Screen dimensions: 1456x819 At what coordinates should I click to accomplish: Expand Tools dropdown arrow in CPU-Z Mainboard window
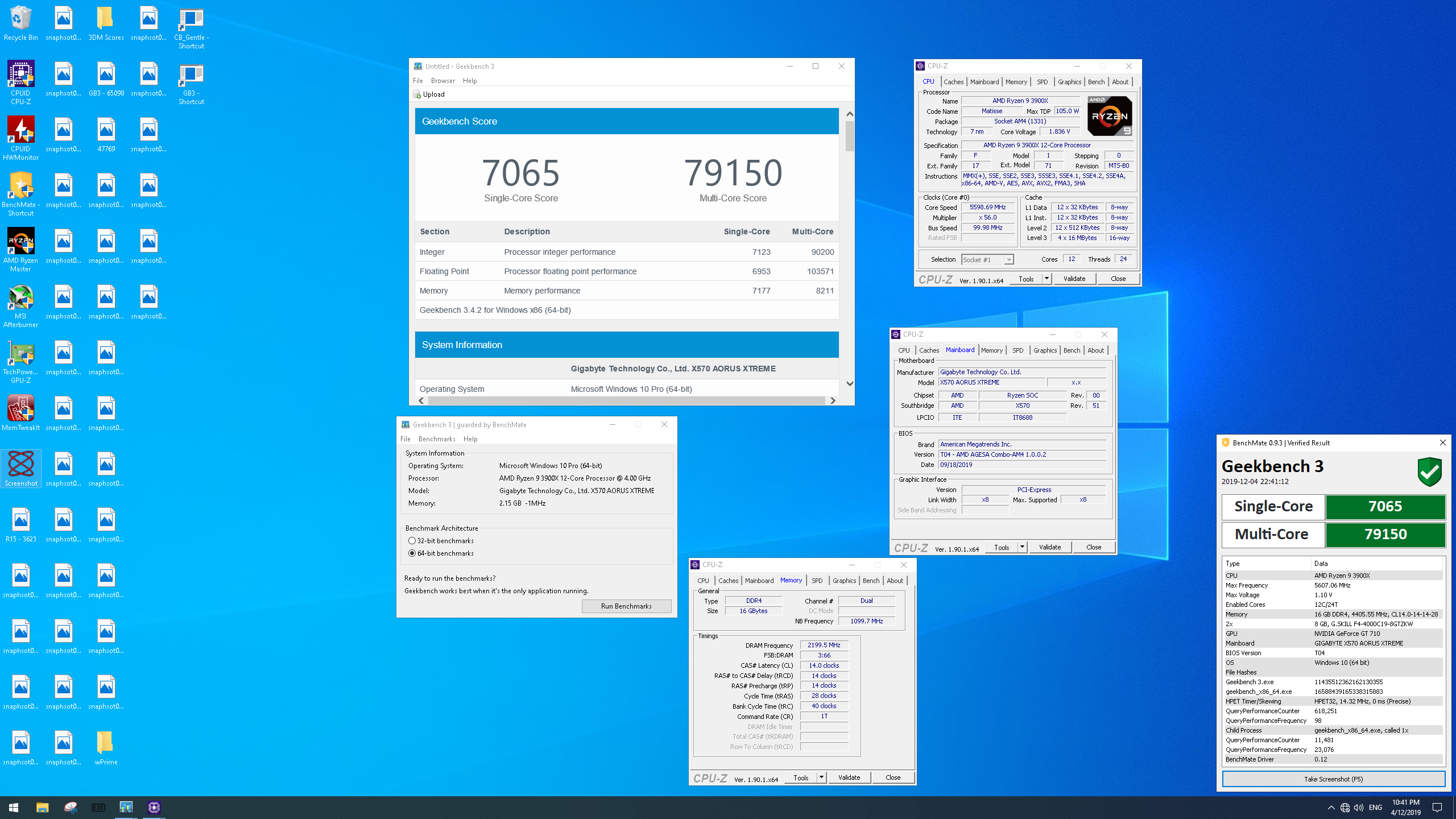point(1022,547)
